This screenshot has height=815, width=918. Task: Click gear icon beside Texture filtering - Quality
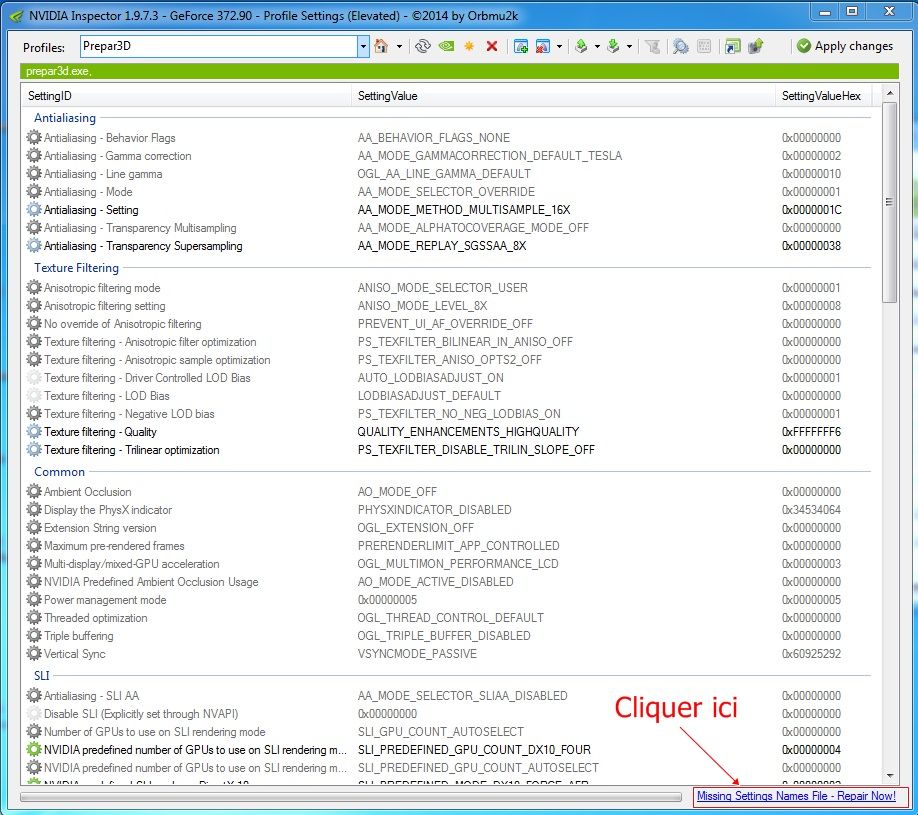pyautogui.click(x=34, y=432)
